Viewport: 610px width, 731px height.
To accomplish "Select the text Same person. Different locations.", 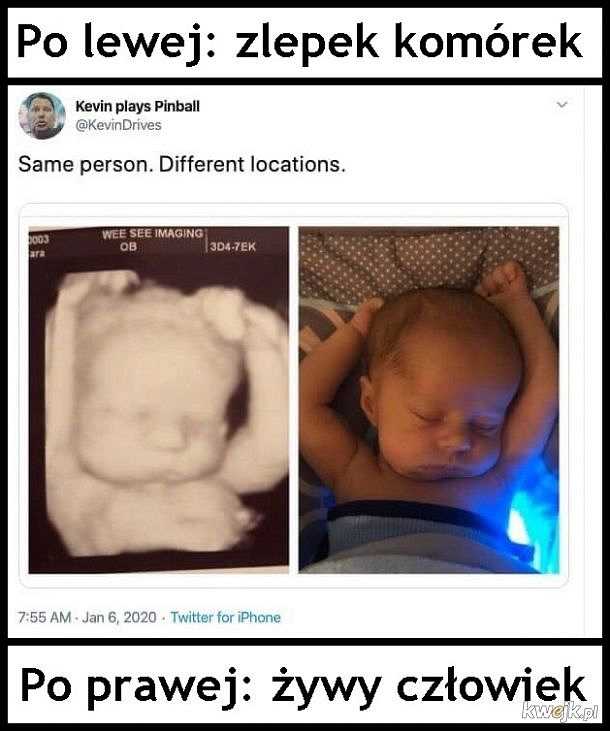I will (x=182, y=165).
